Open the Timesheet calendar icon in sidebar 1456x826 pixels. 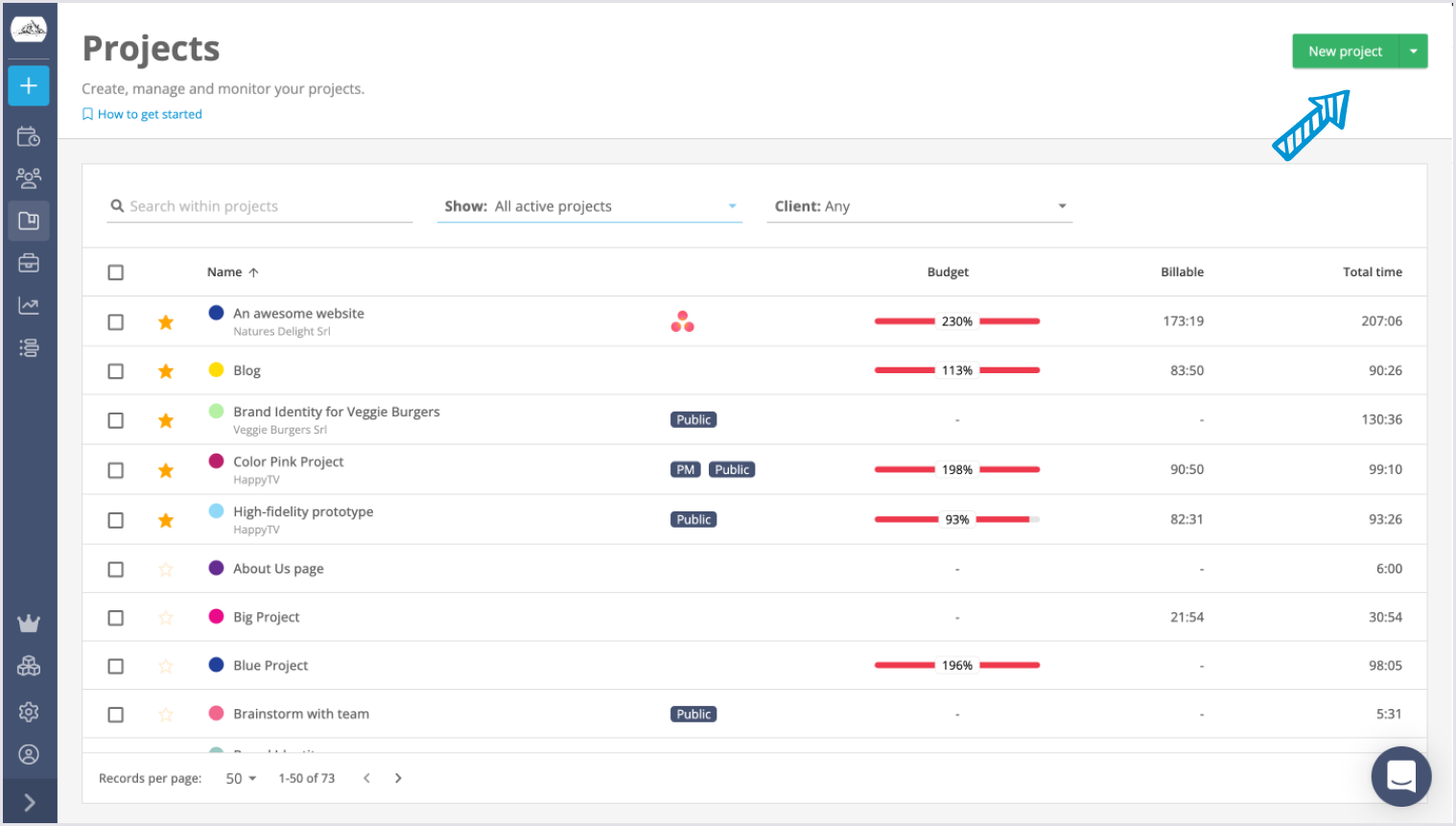click(x=29, y=135)
